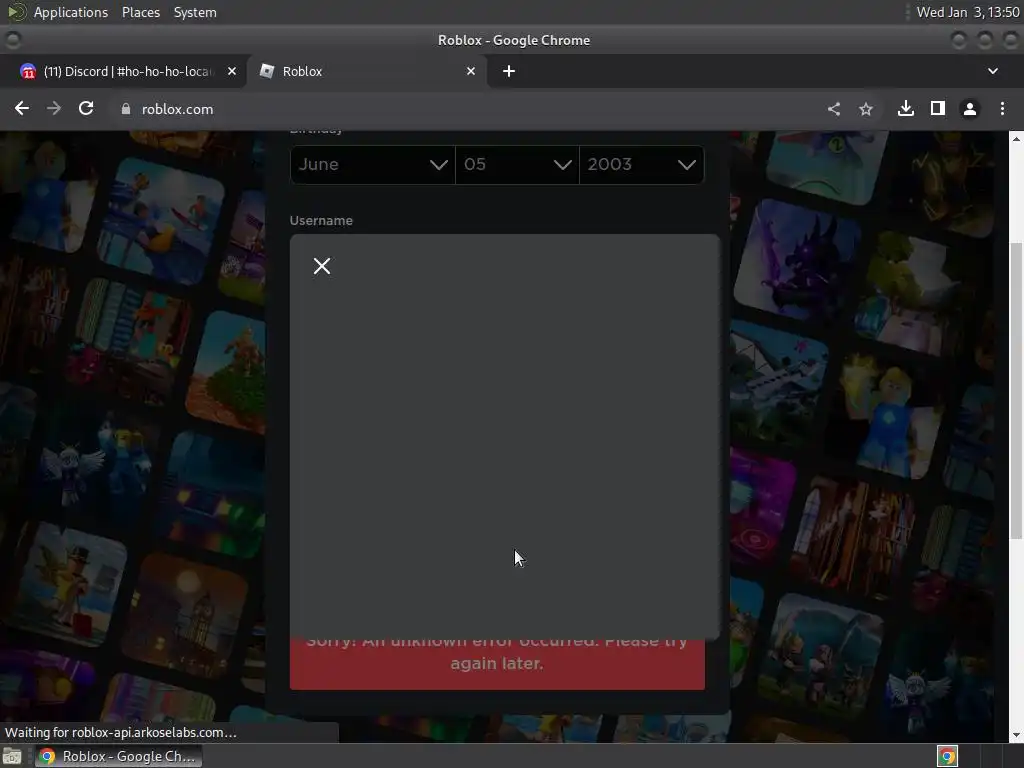1024x768 pixels.
Task: Select the Roblox tab
Action: tap(367, 71)
